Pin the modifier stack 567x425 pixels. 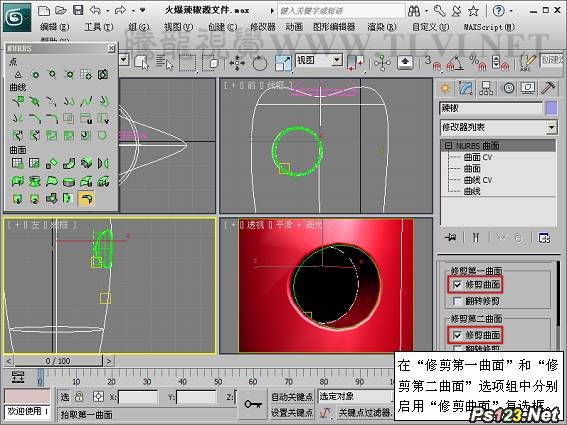451,238
